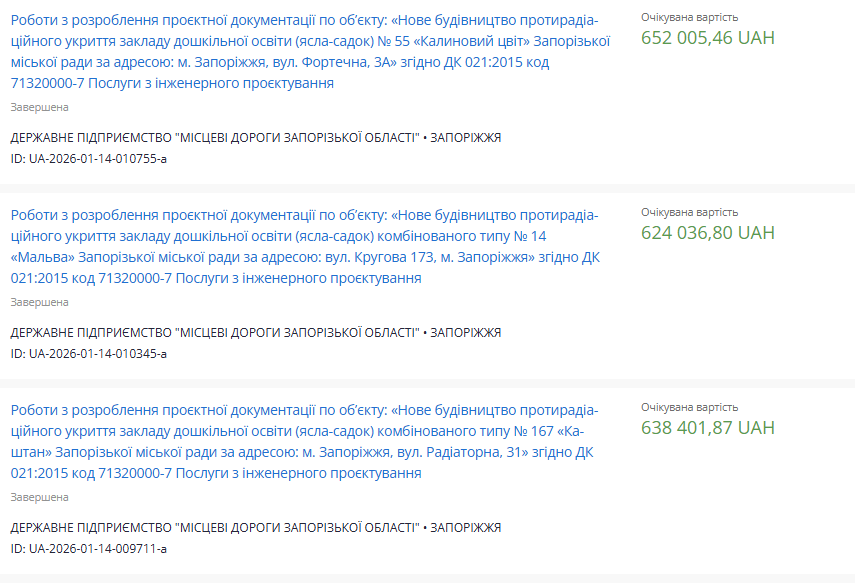This screenshot has width=855, height=586.
Task: Click «Очікувана вартість» label above 652 005,46 UAH
Action: tap(690, 17)
